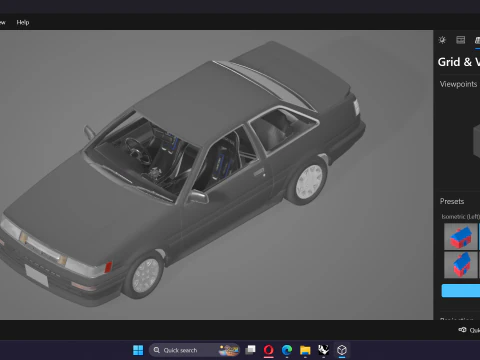
Task: Switch to the Rhino app taskbar icon
Action: pyautogui.click(x=323, y=350)
